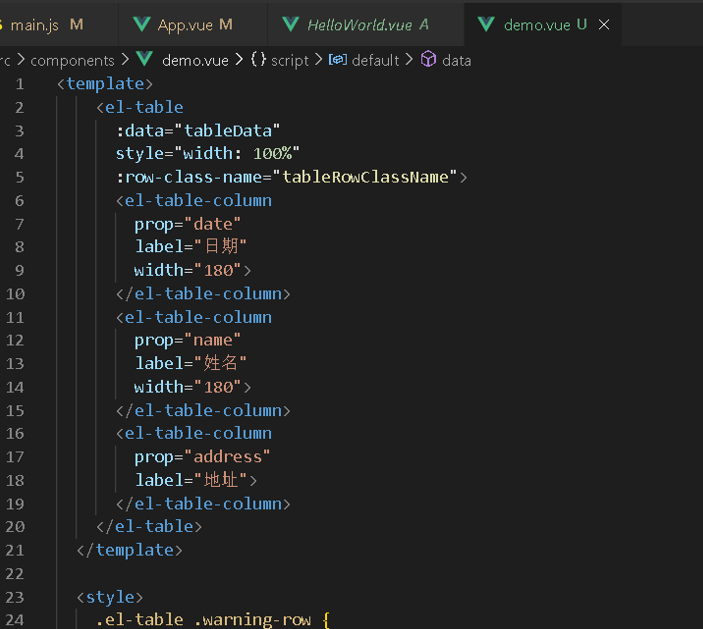Open the components breadcrumb folder
This screenshot has width=703, height=629.
tap(72, 60)
